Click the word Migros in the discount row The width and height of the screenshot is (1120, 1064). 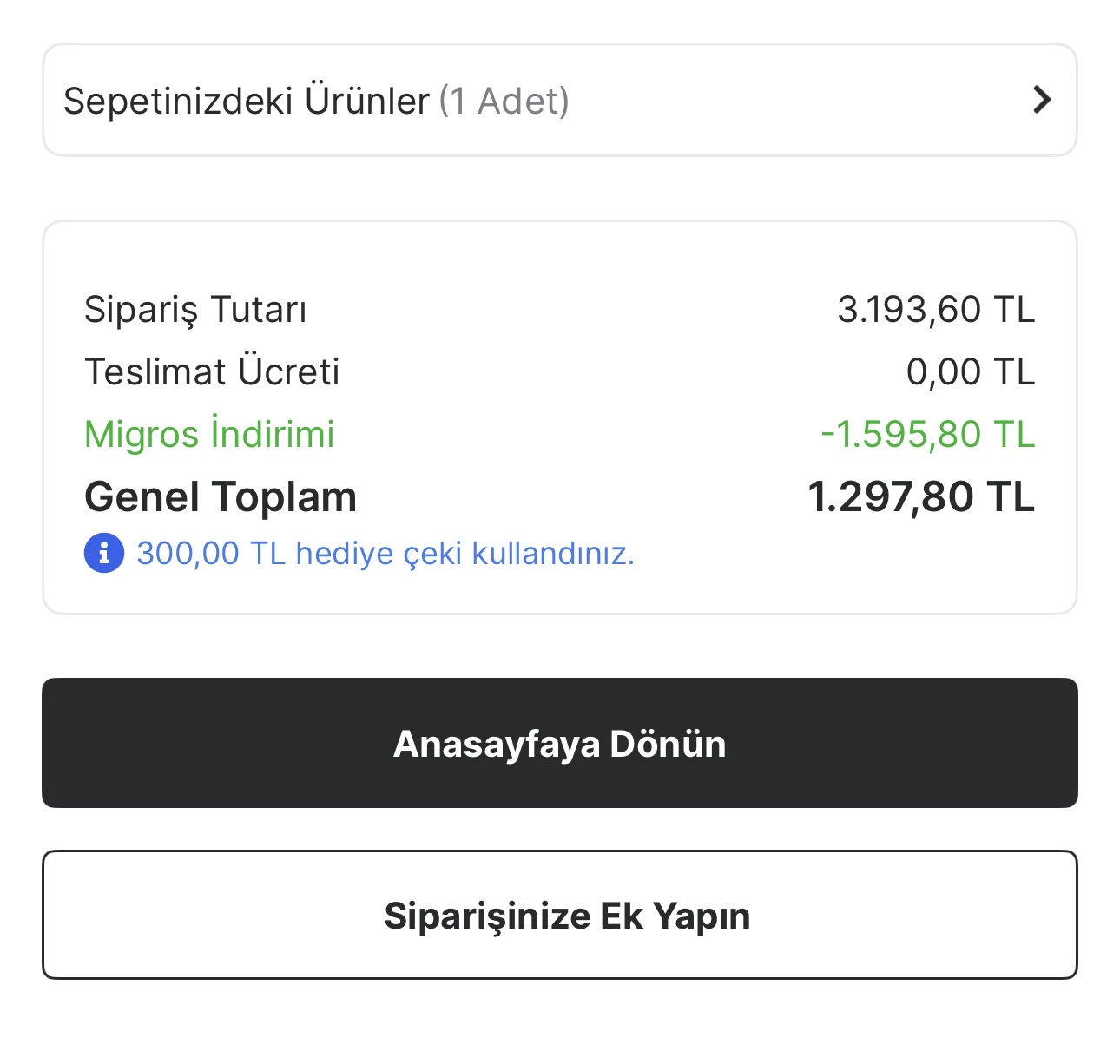(141, 435)
